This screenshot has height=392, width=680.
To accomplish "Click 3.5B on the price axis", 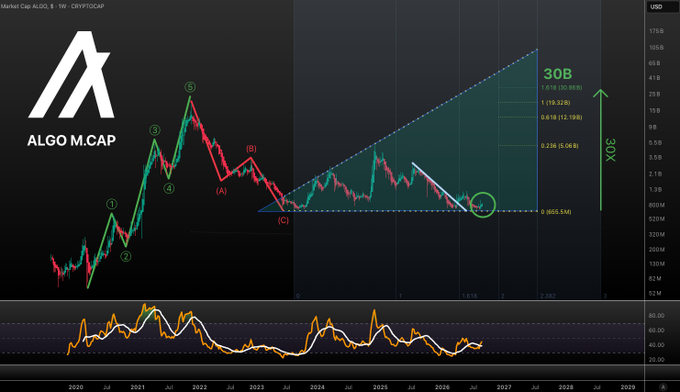I will (655, 158).
